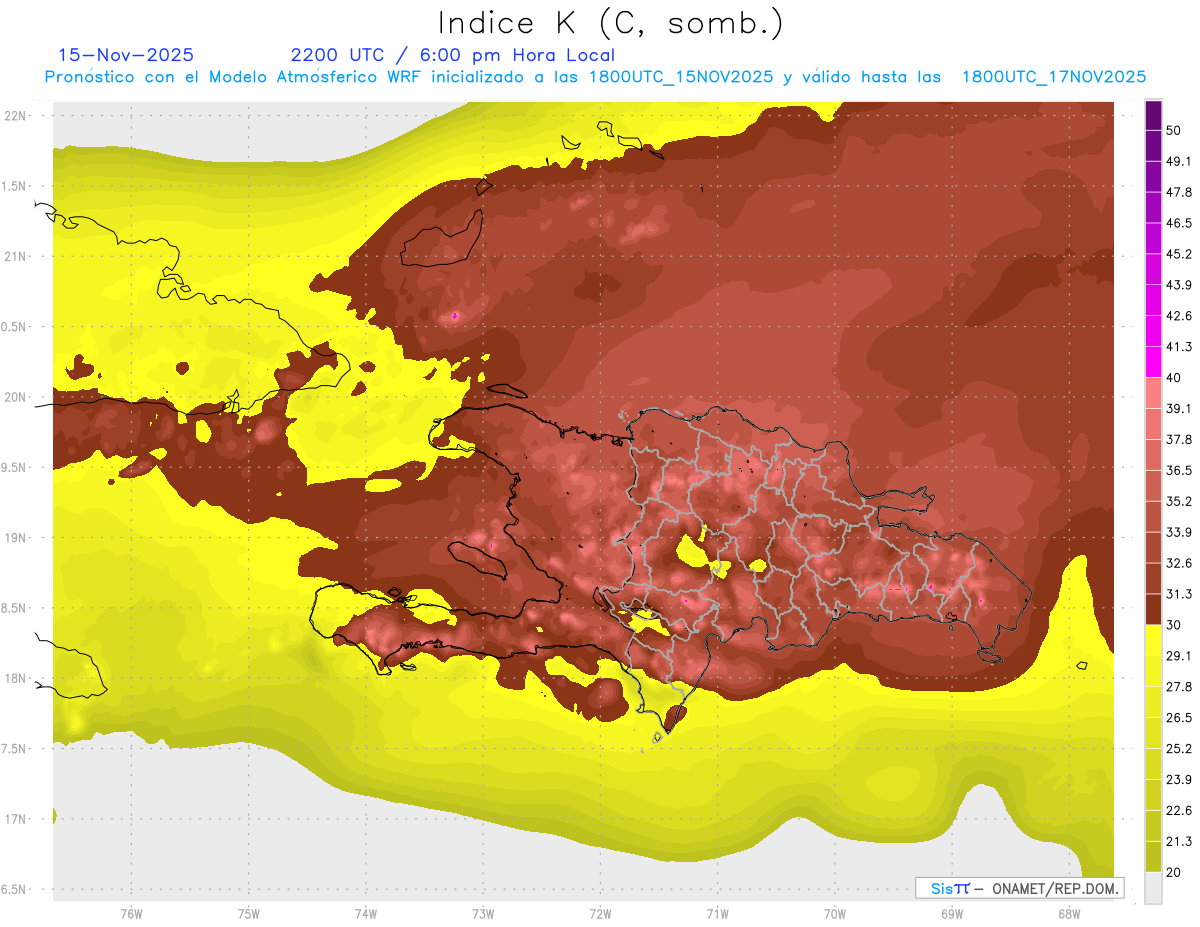Screen dimensions: 1200x927
Task: Click the '72W' longitude label
Action: (600, 914)
